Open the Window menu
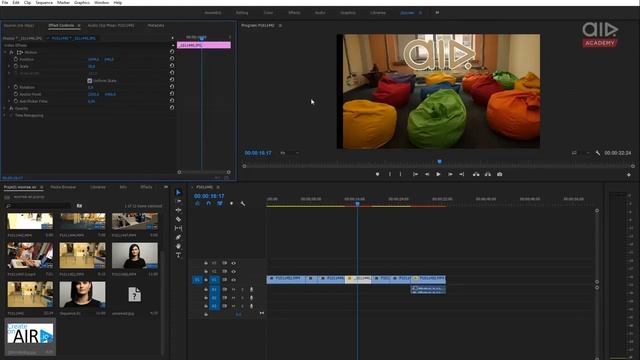The image size is (640, 360). click(x=102, y=2)
